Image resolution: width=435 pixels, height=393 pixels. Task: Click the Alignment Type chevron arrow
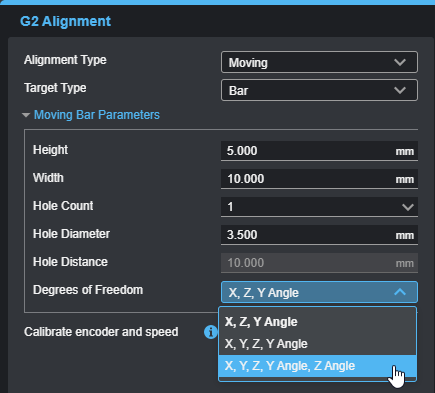(400, 62)
